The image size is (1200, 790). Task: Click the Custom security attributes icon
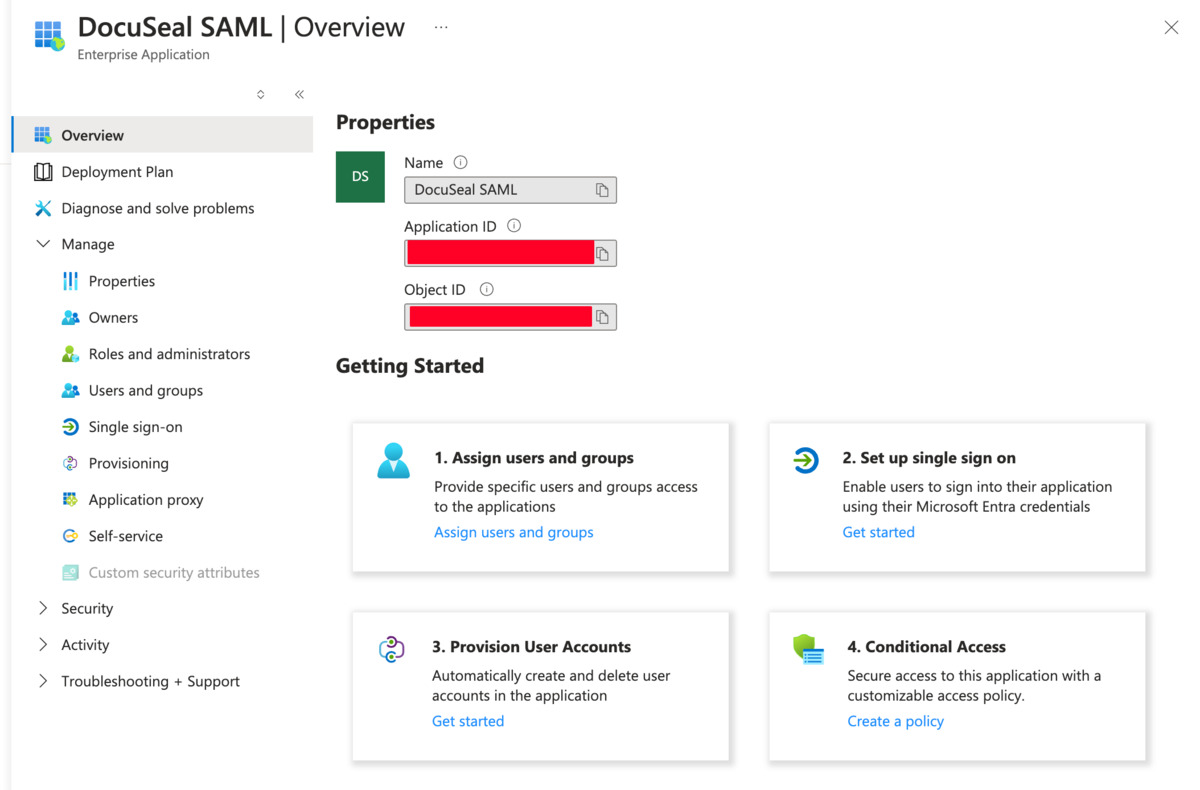tap(70, 572)
